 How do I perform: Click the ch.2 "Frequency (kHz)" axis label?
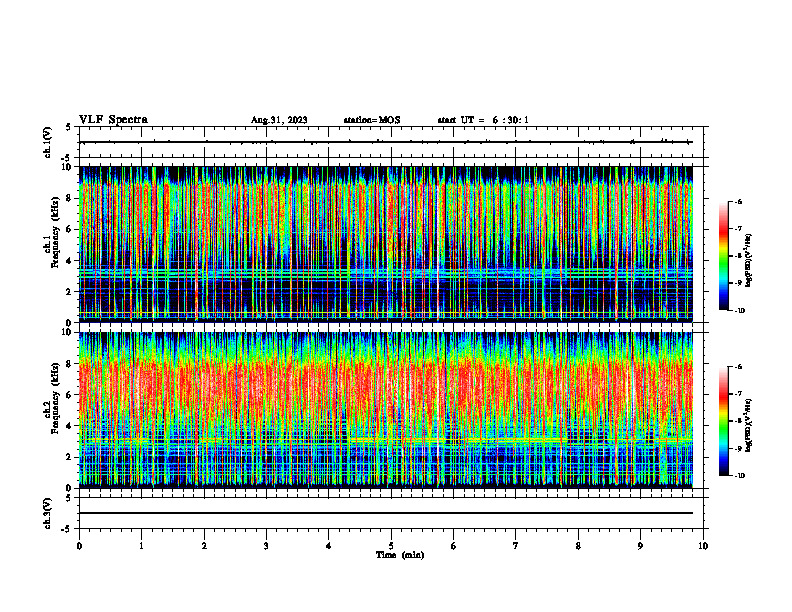(55, 398)
